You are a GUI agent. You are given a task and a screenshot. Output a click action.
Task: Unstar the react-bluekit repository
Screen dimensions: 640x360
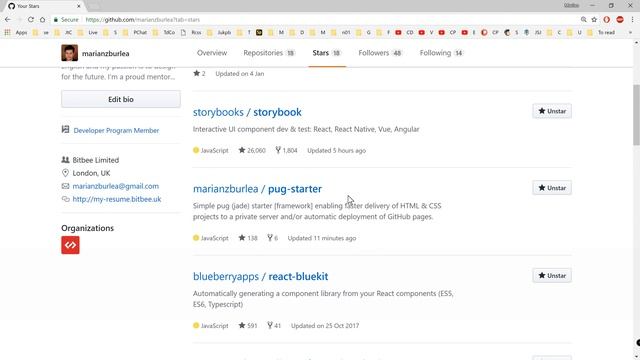(x=552, y=276)
